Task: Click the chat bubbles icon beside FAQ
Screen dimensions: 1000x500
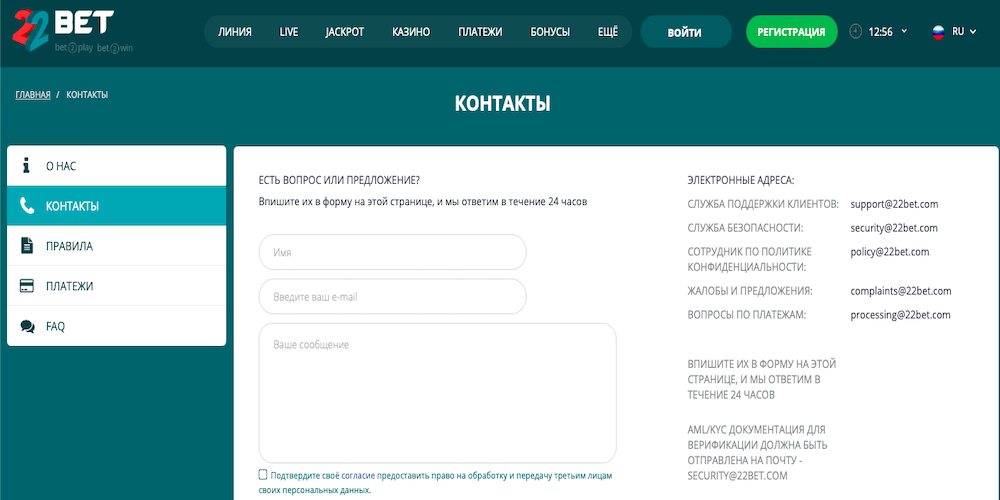Action: (x=27, y=326)
